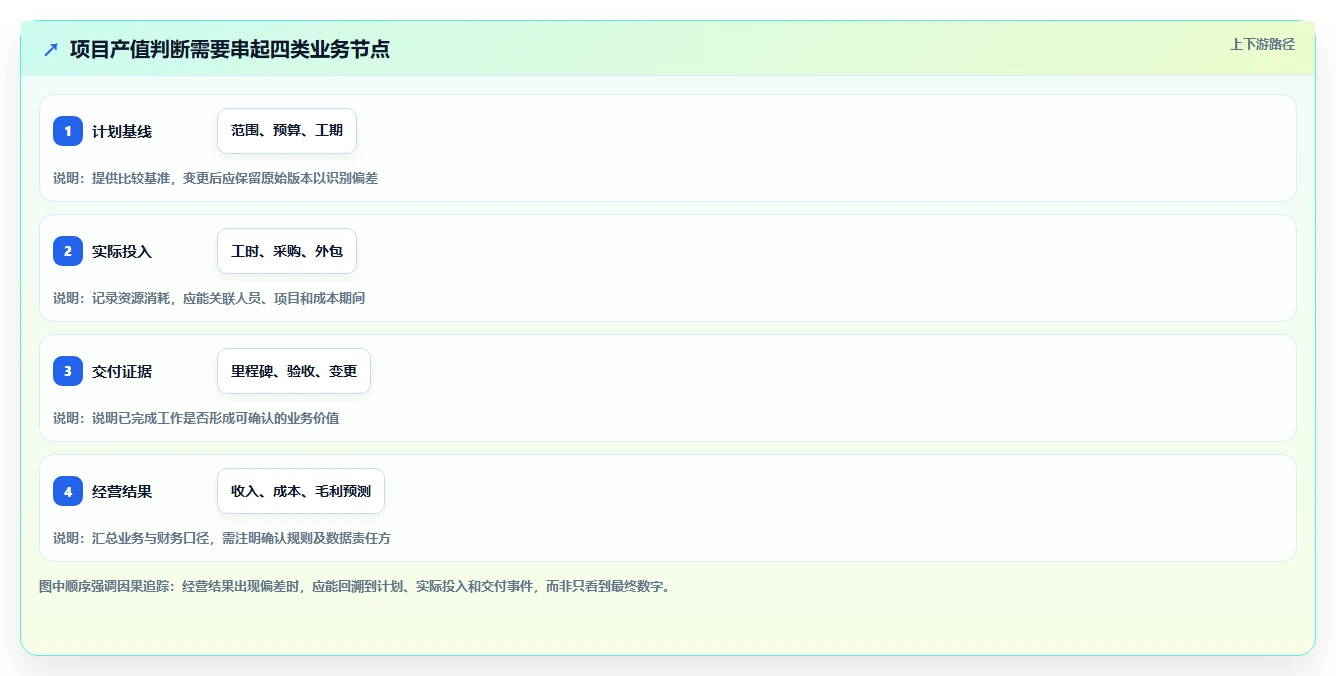The image size is (1336, 676).
Task: Click the 经营结果 node label
Action: coord(122,491)
